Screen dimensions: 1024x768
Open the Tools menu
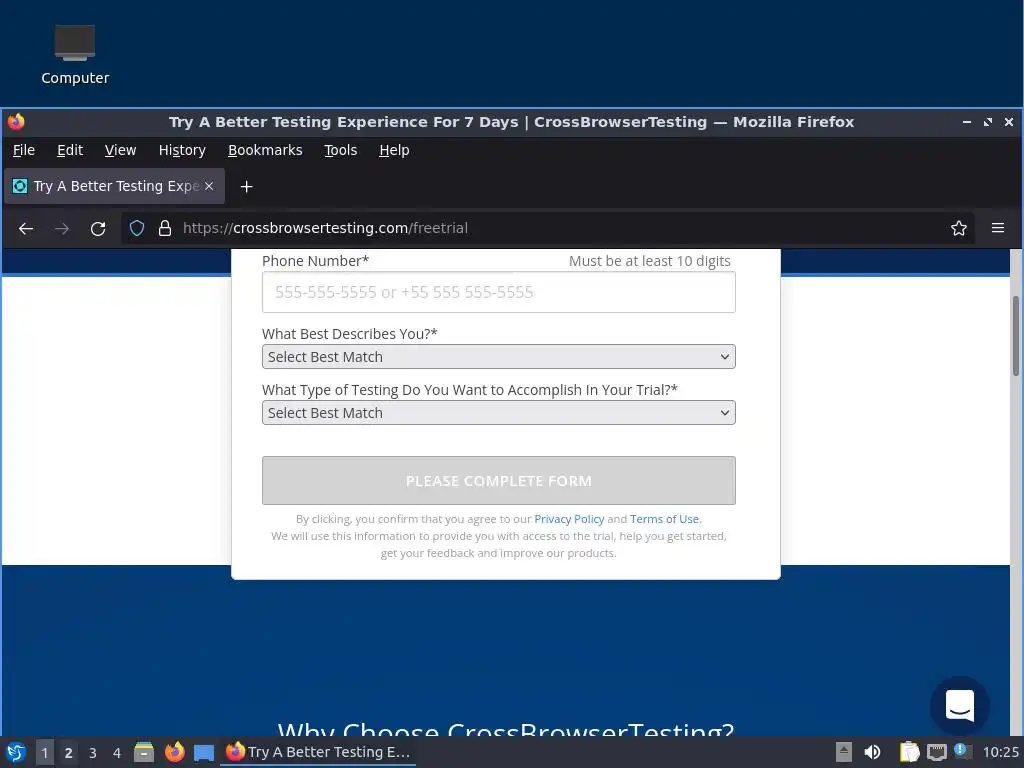[x=341, y=150]
